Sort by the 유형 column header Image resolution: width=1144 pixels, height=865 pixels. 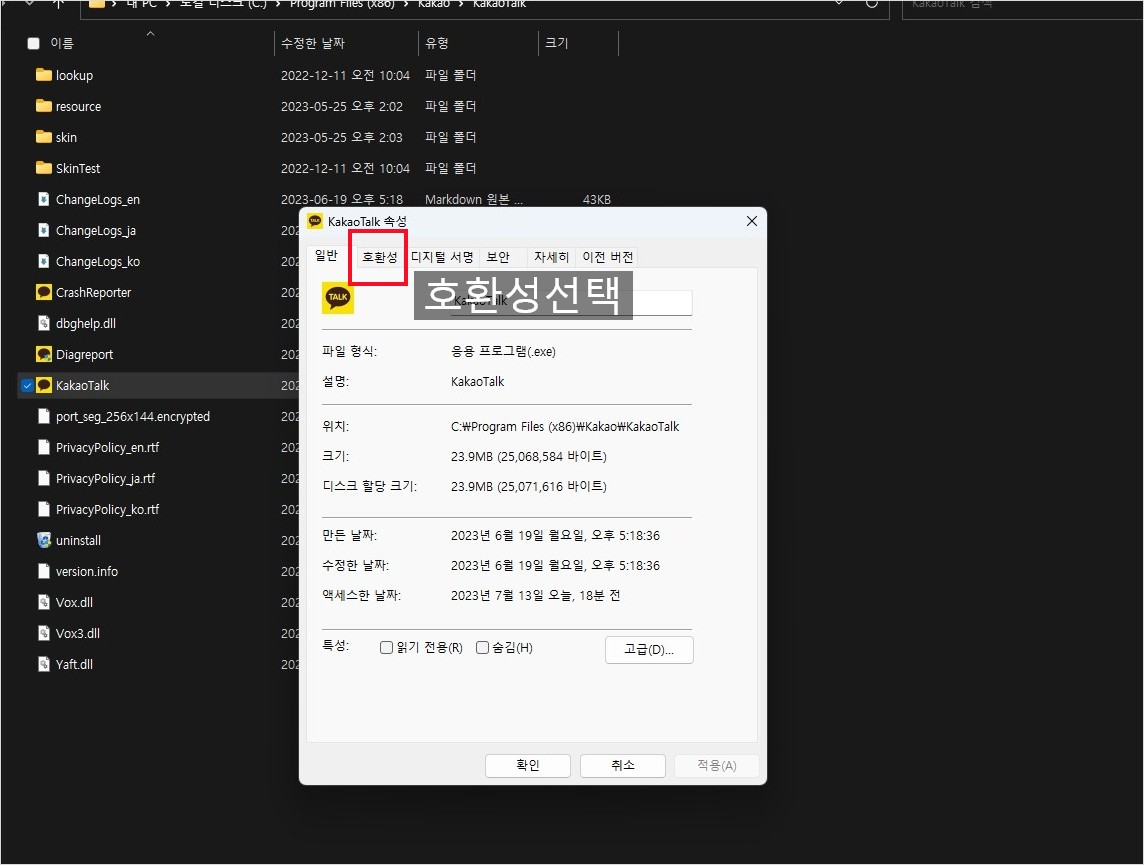[437, 44]
